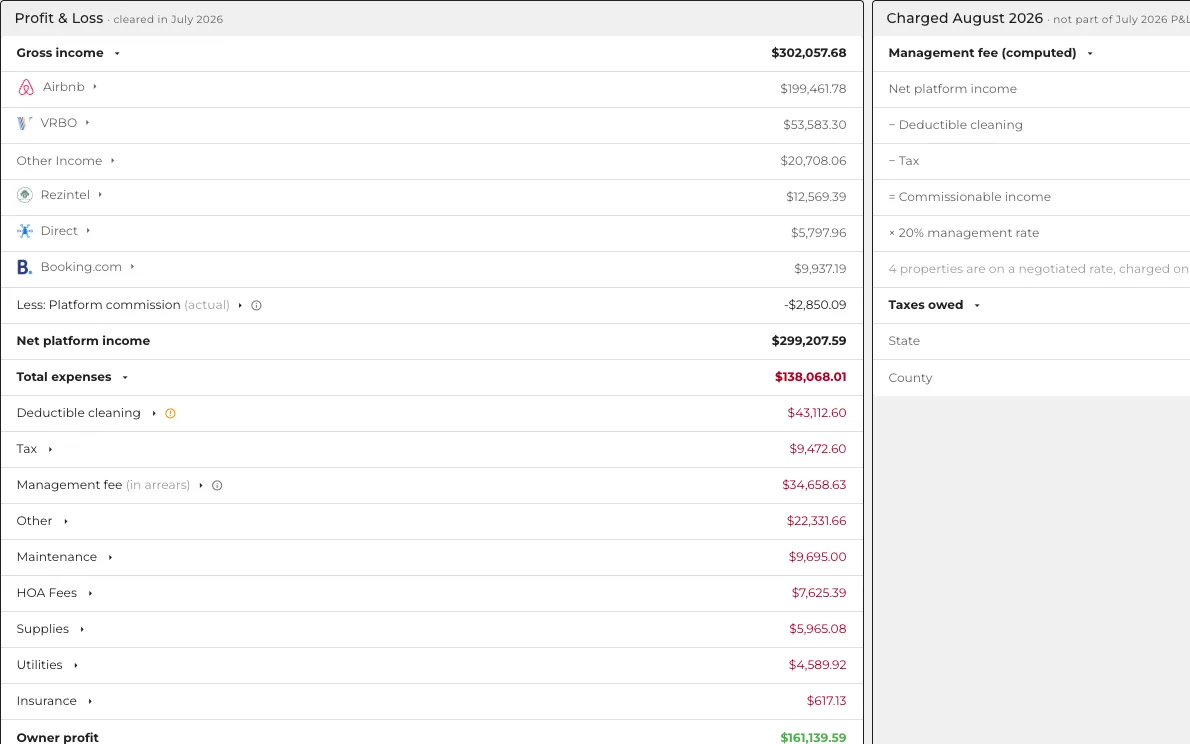Image resolution: width=1190 pixels, height=744 pixels.
Task: Expand the Utilities expense row
Action: click(x=76, y=665)
